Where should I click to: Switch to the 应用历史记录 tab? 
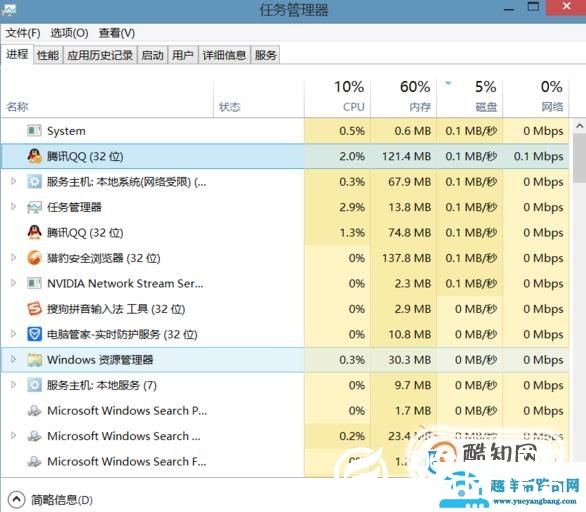[100, 55]
